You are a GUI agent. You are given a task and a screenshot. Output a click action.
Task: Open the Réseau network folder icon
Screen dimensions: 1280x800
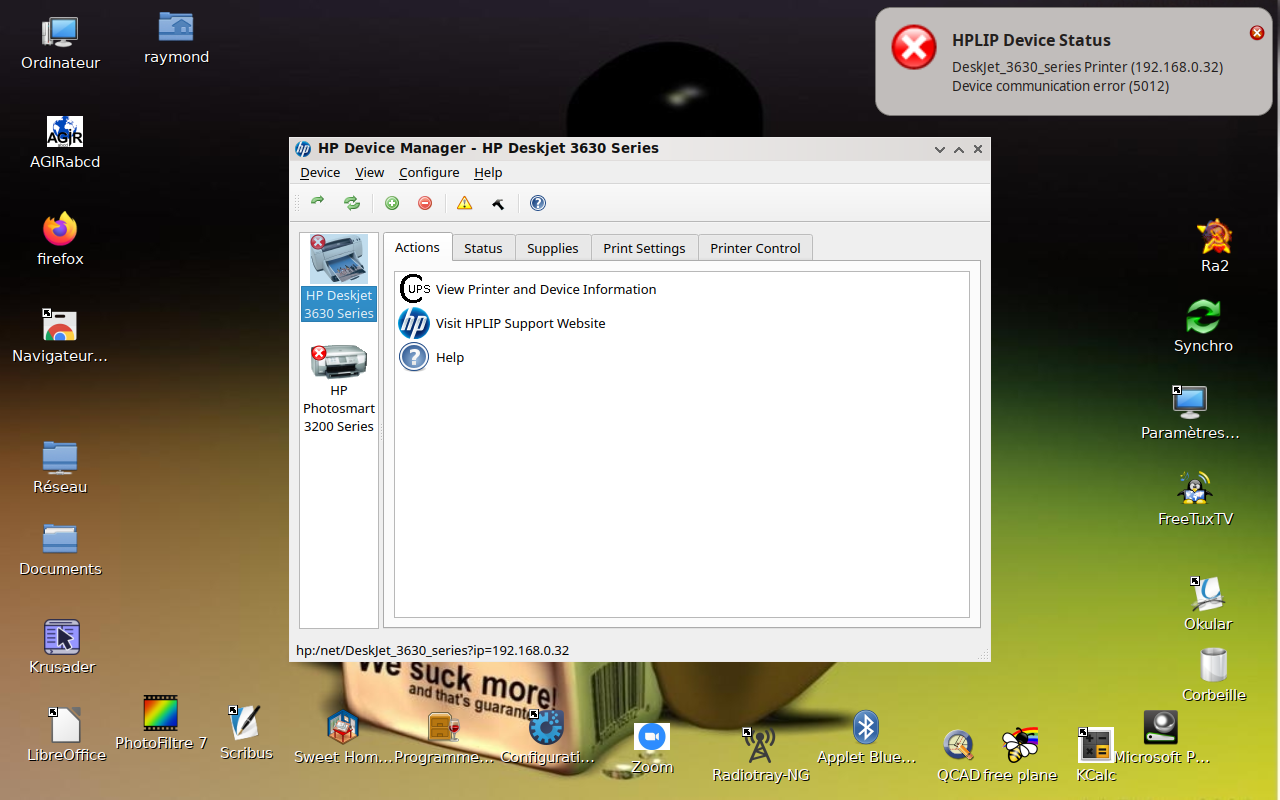click(x=60, y=468)
